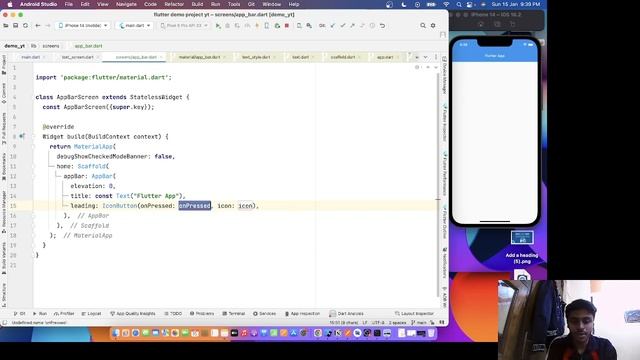Open the Tools menu
This screenshot has height=360, width=640.
click(234, 4)
